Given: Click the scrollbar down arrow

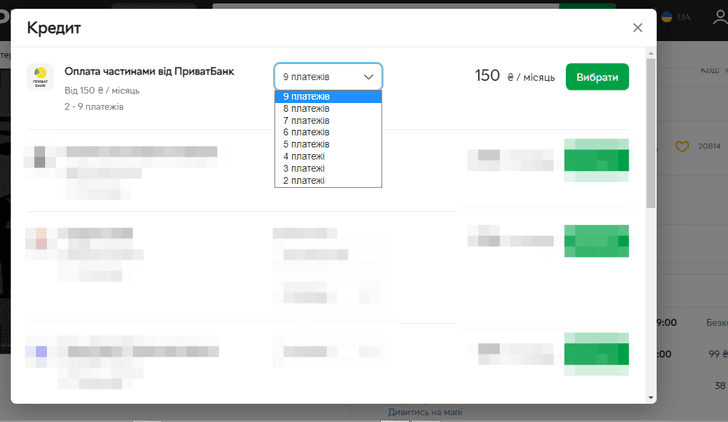Looking at the screenshot, I should click(650, 397).
